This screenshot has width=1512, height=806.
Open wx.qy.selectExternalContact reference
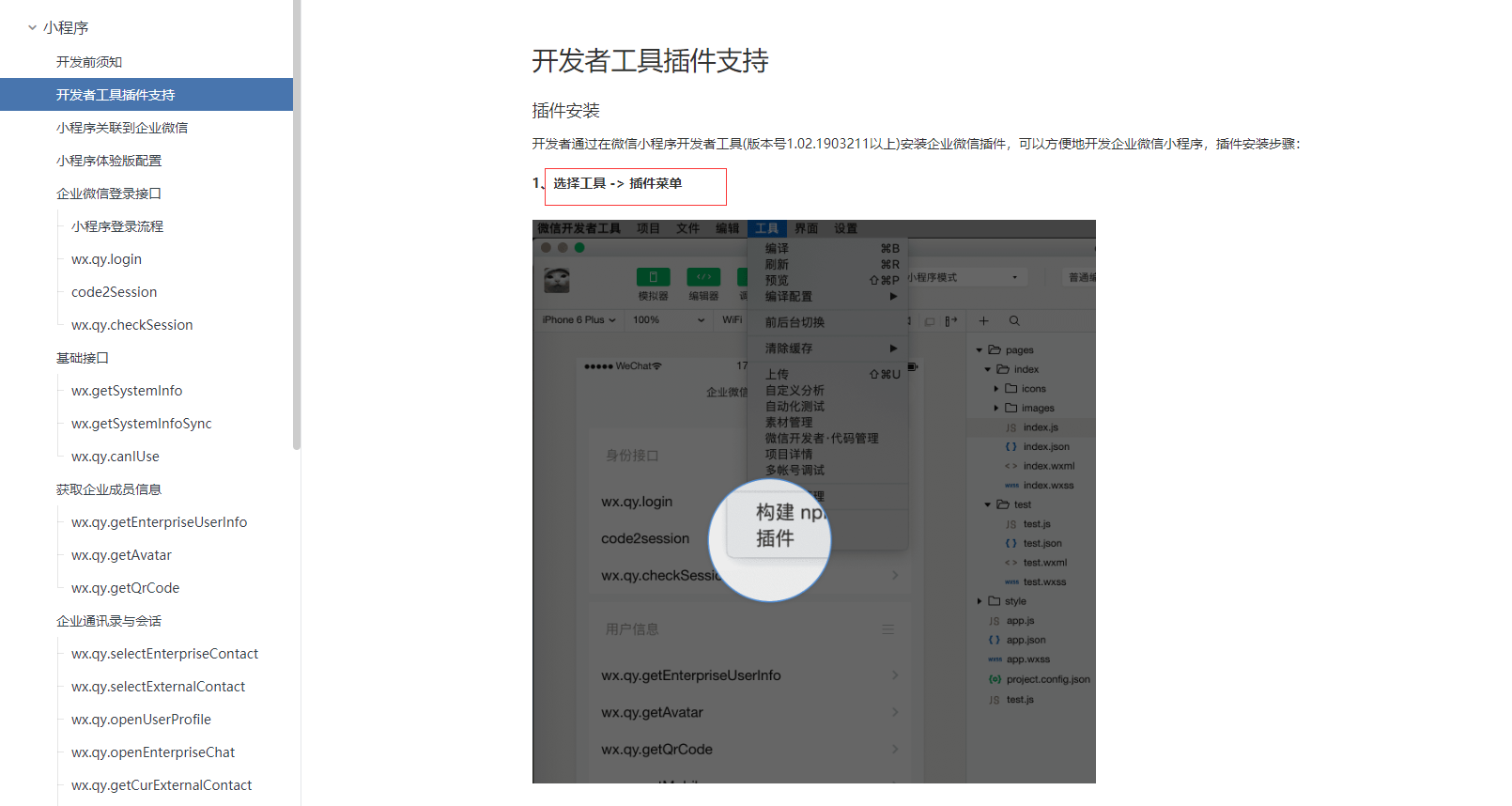point(158,687)
